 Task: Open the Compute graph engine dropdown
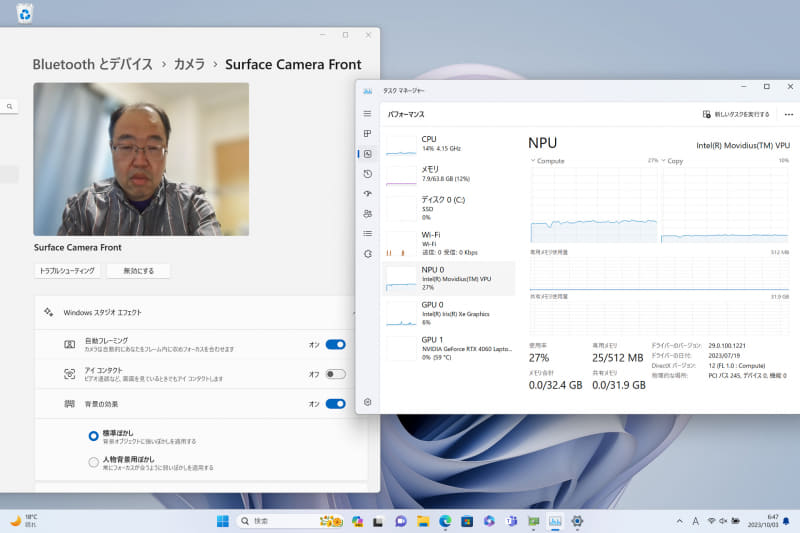[x=547, y=161]
